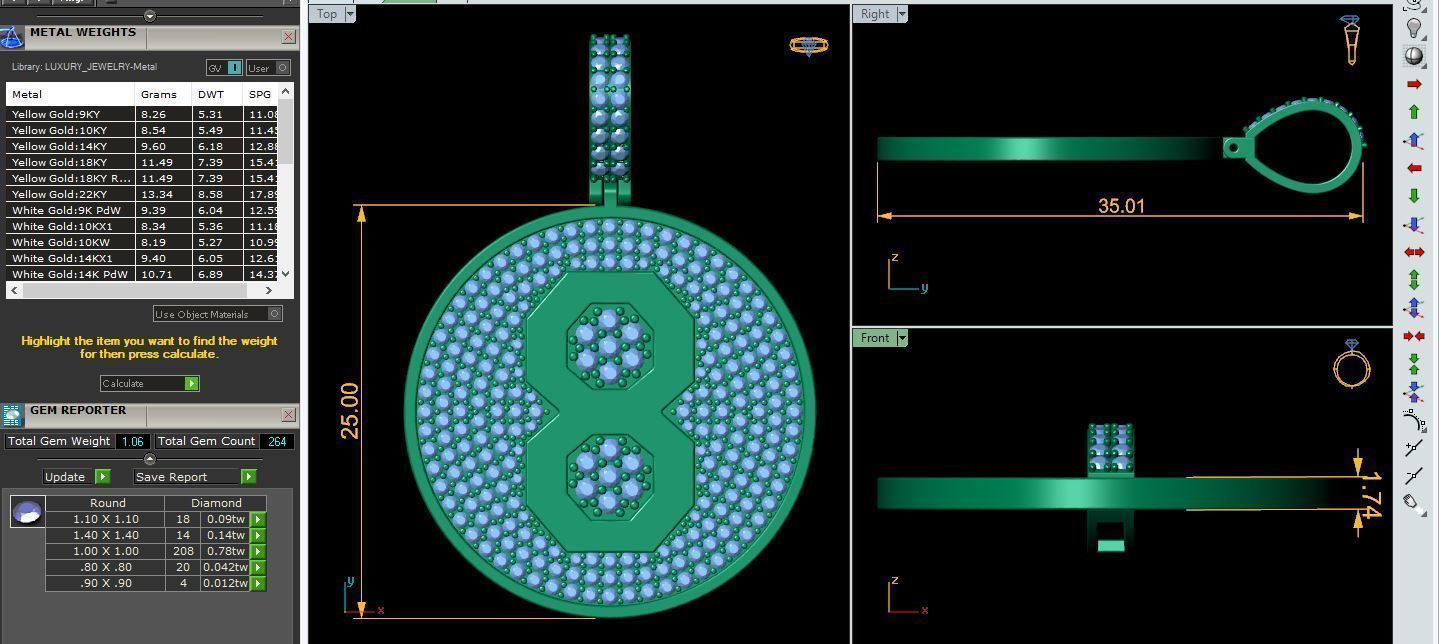The image size is (1439, 644).
Task: Click the Gem Reporter panel icon
Action: [x=11, y=416]
